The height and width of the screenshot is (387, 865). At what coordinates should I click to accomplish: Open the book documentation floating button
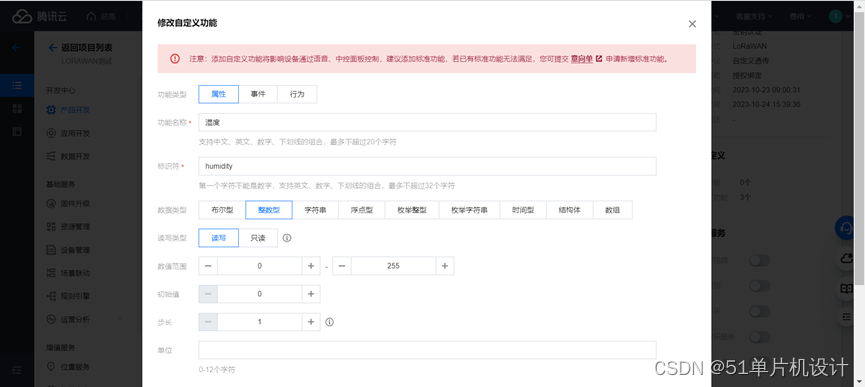tap(847, 288)
